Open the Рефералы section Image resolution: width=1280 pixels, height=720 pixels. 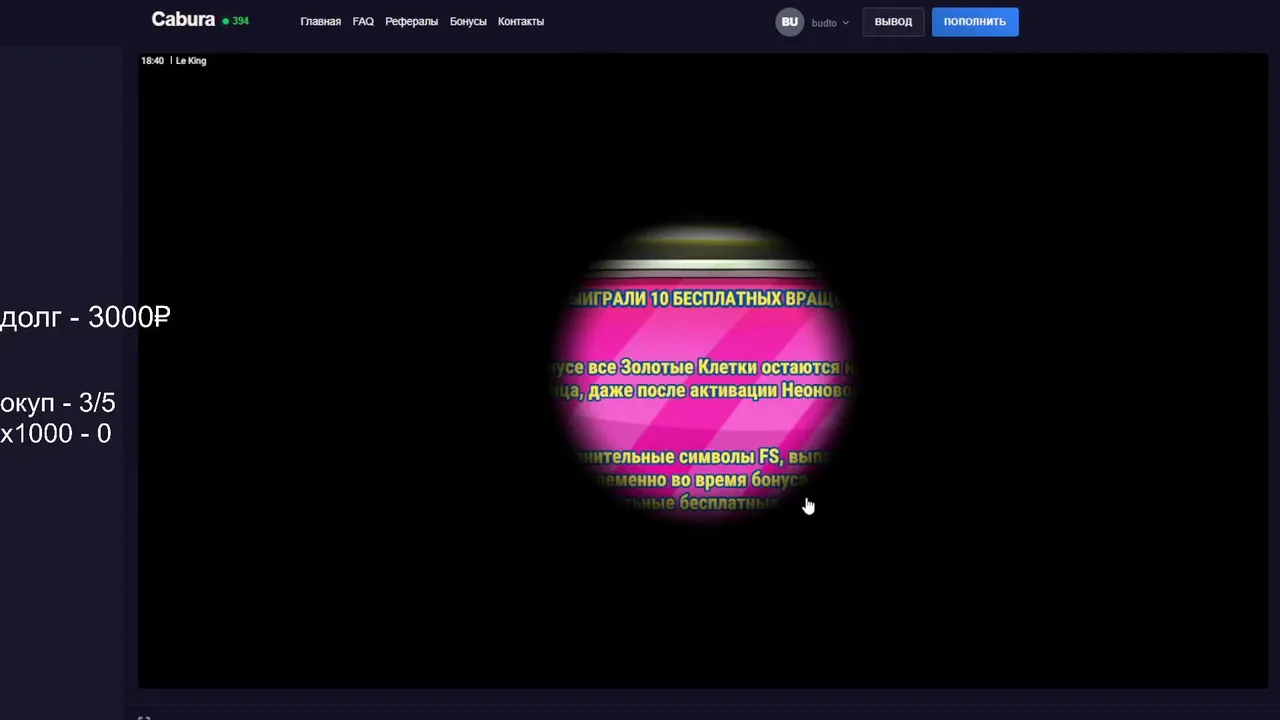coord(411,21)
